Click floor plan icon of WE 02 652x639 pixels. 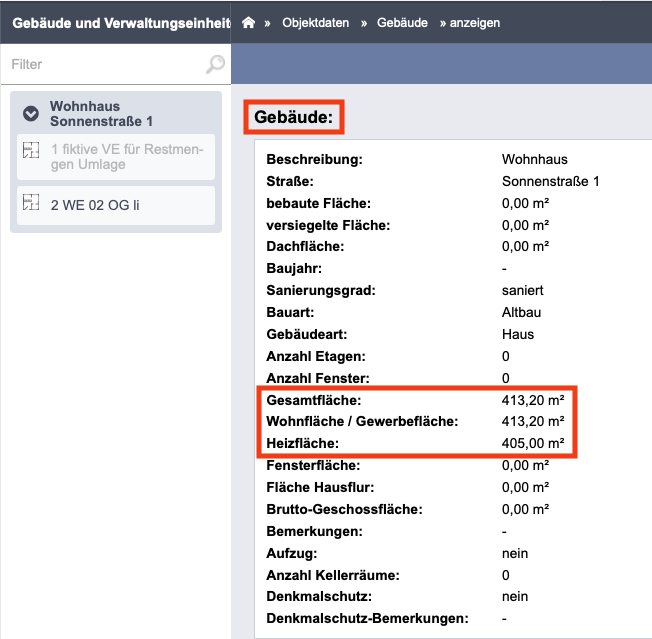click(x=31, y=202)
